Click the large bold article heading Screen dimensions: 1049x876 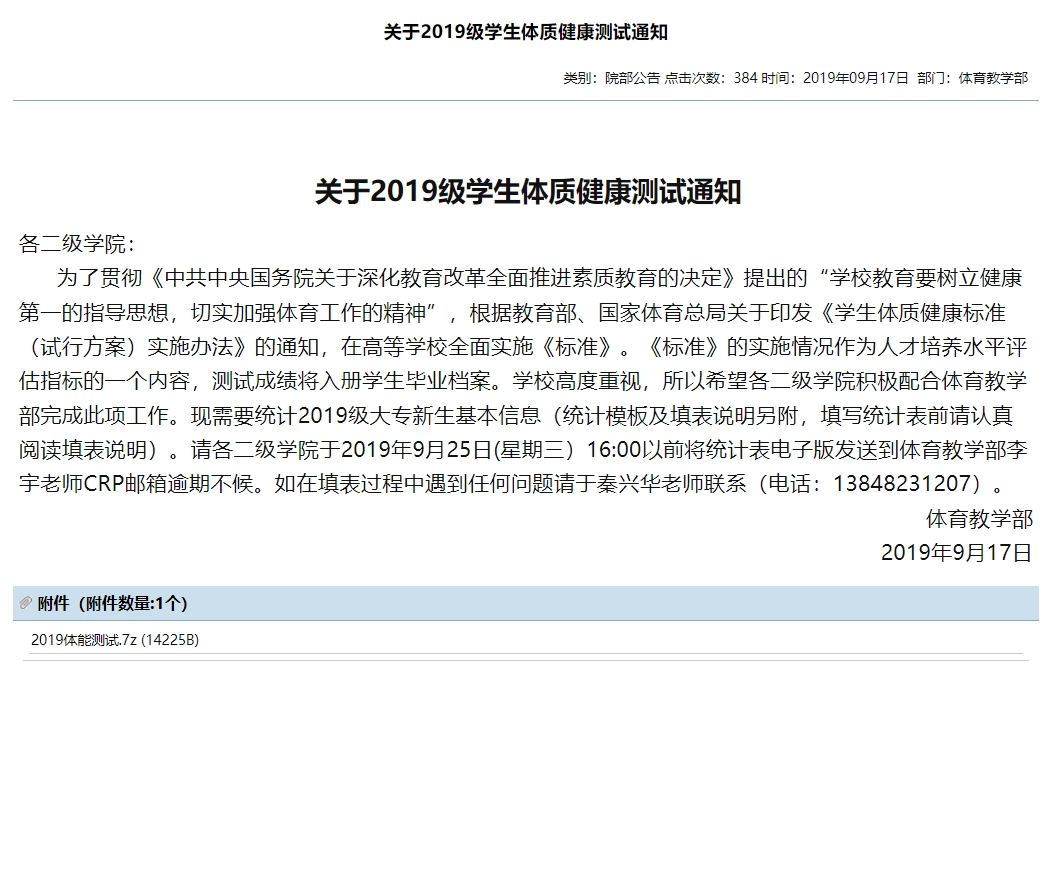click(x=528, y=191)
